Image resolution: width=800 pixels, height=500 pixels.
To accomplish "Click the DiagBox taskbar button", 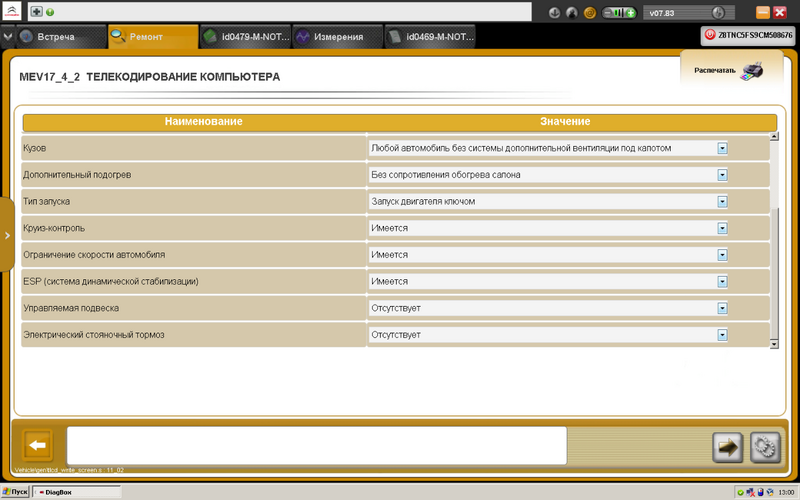I will pos(75,493).
